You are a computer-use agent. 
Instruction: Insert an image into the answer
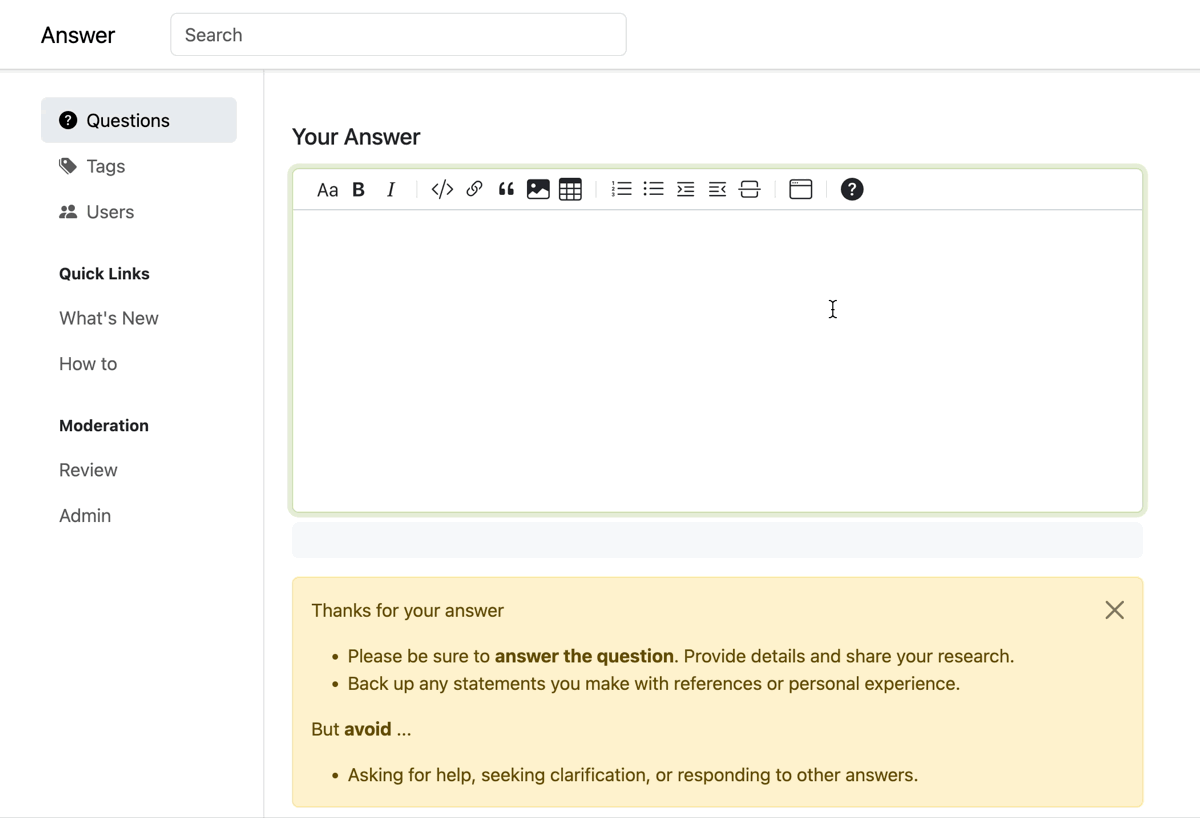[538, 189]
